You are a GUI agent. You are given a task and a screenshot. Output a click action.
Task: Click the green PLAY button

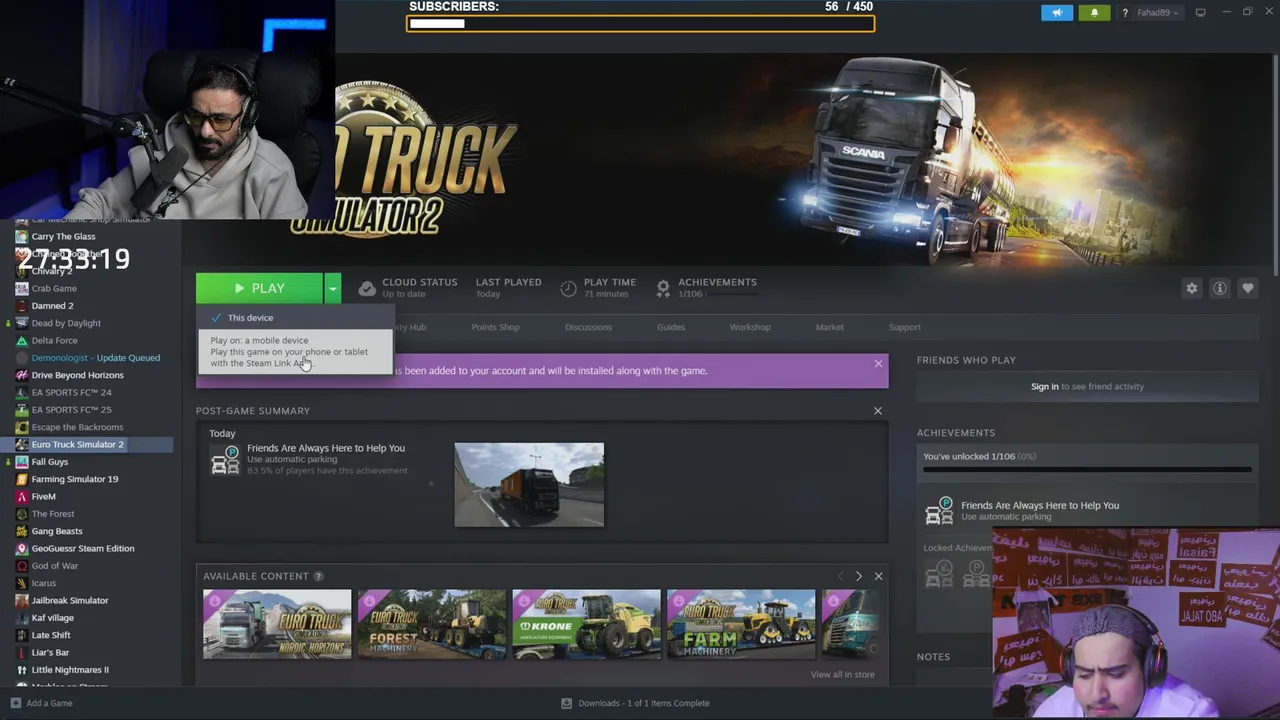(x=259, y=288)
